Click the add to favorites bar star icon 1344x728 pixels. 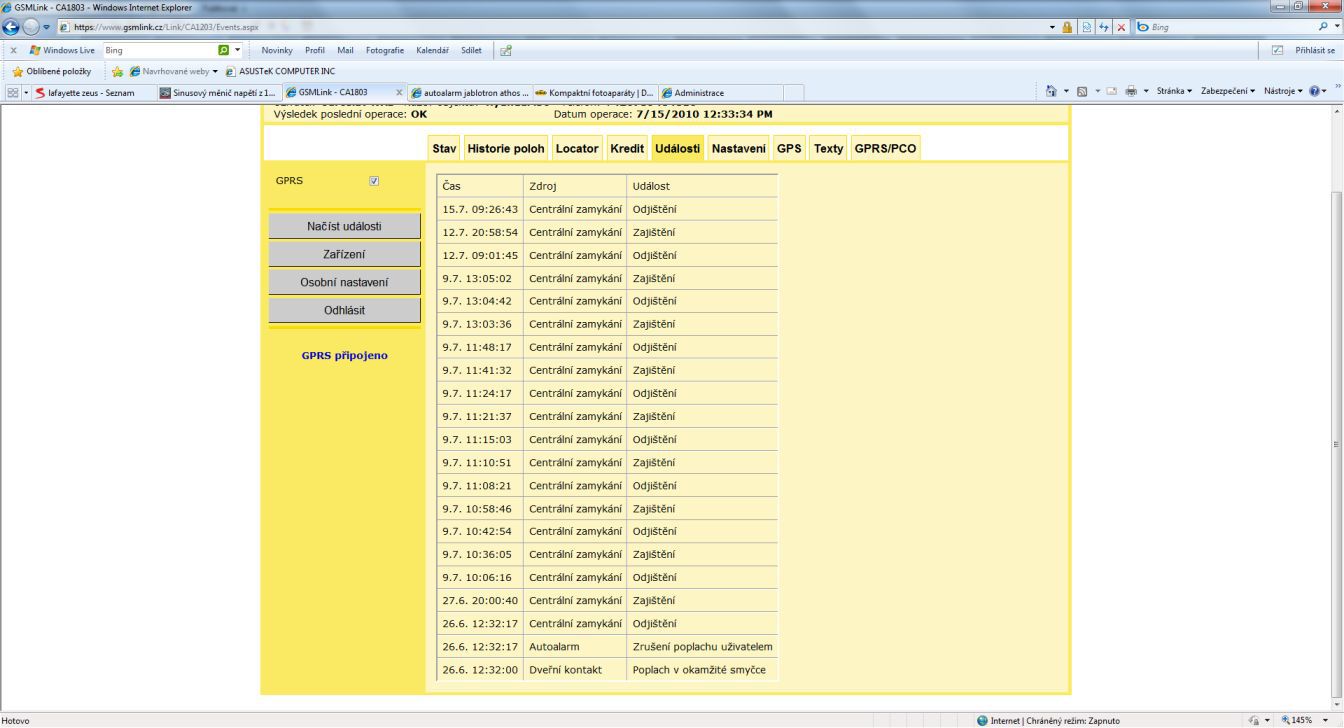117,71
